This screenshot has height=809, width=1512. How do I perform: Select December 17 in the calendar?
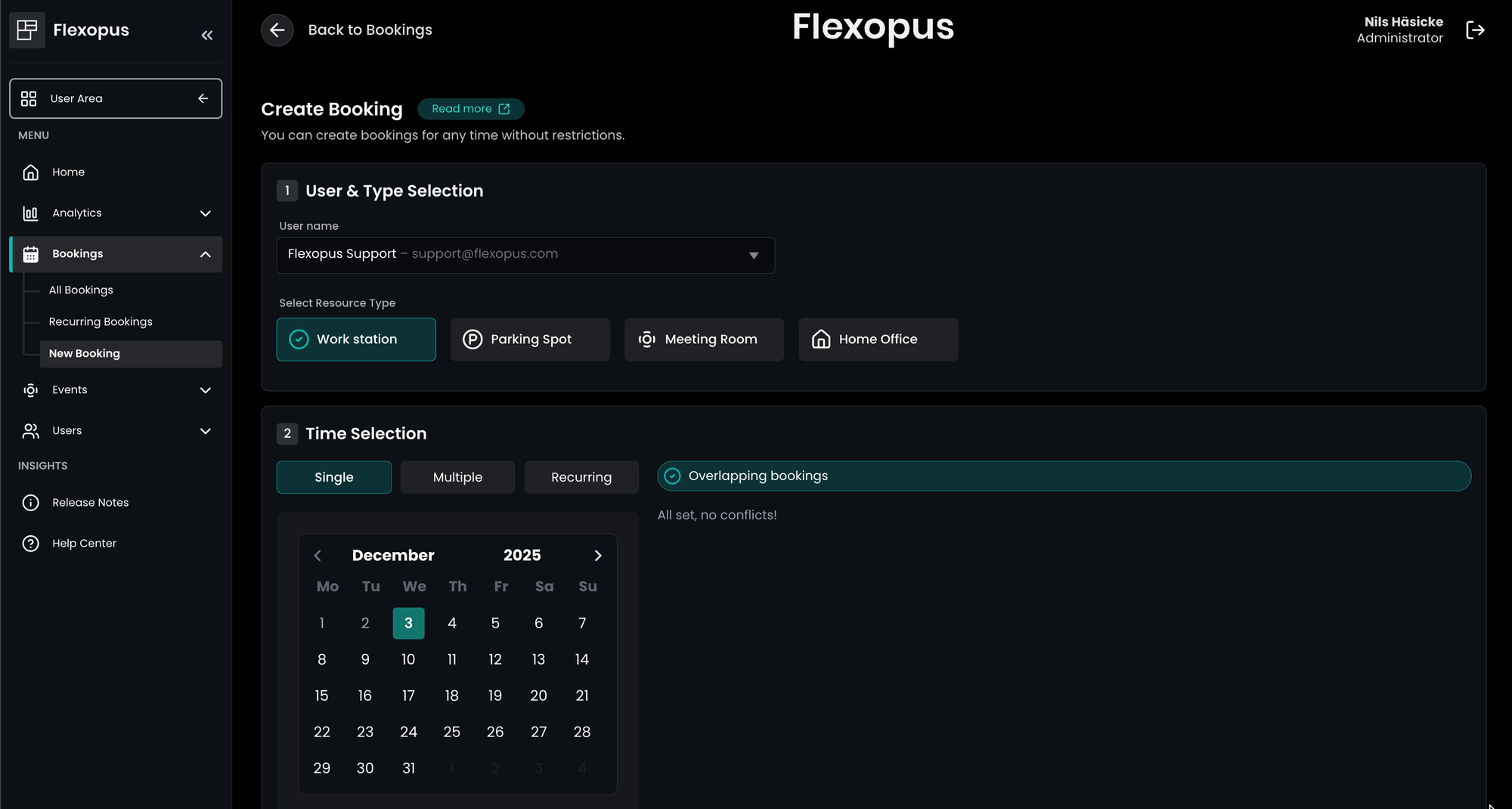click(408, 696)
